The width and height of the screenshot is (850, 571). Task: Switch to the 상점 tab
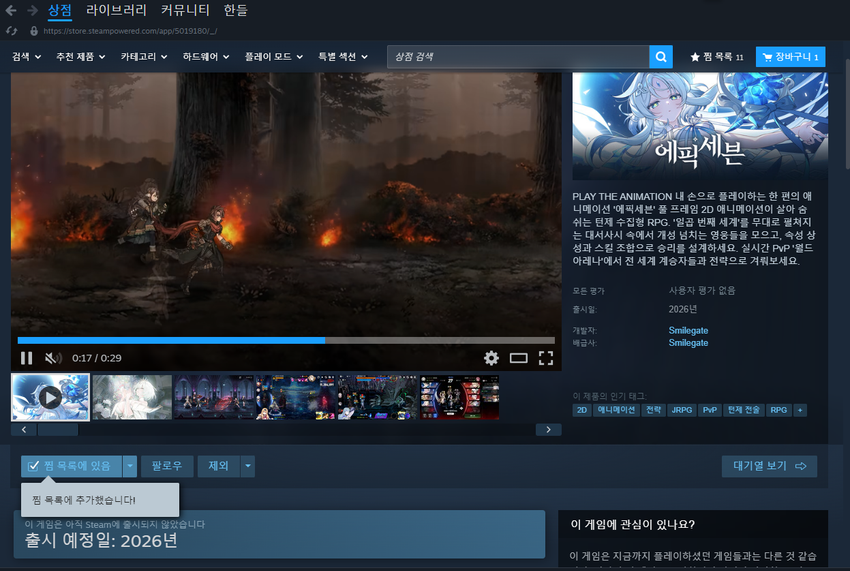[x=60, y=10]
